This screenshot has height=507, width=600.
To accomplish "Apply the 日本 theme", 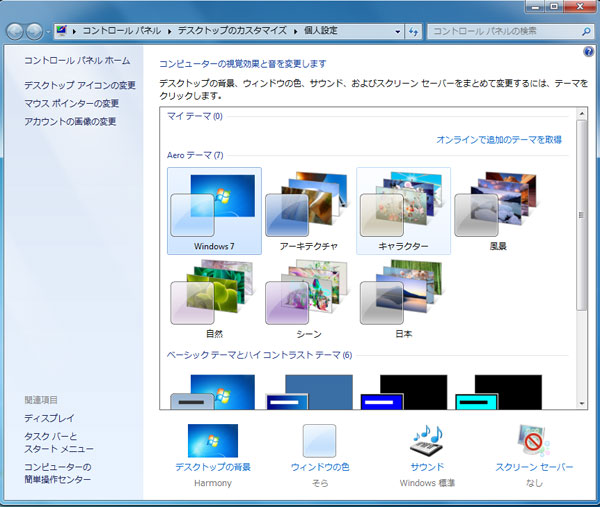I will [403, 299].
